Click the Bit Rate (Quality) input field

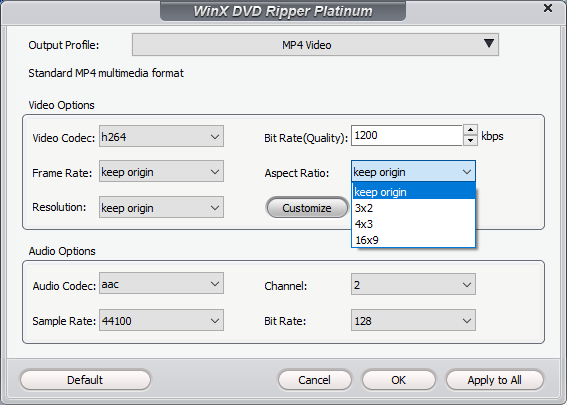pyautogui.click(x=407, y=136)
